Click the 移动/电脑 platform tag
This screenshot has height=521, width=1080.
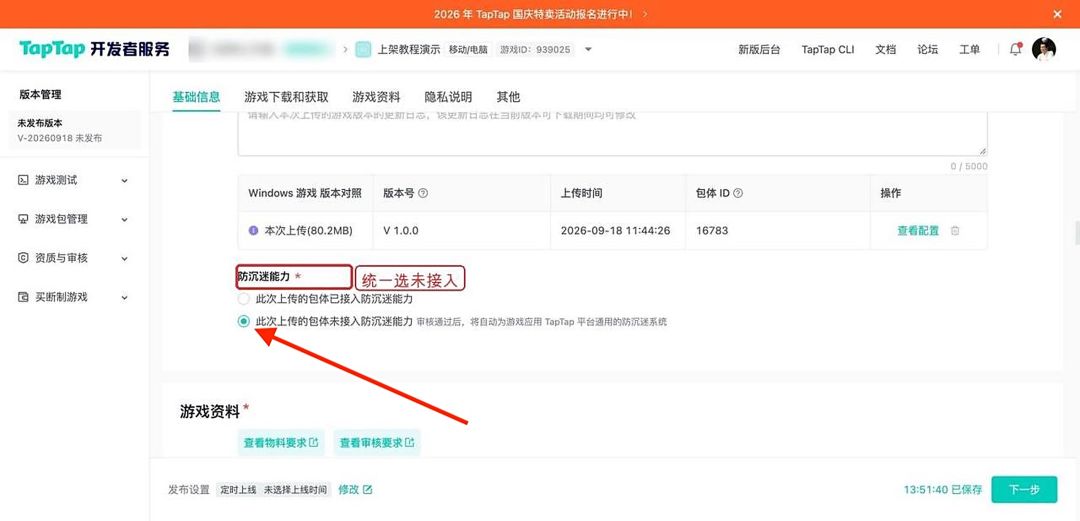click(x=468, y=50)
